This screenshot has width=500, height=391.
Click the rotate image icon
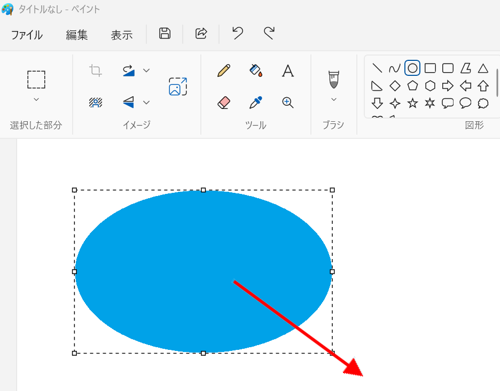(129, 71)
